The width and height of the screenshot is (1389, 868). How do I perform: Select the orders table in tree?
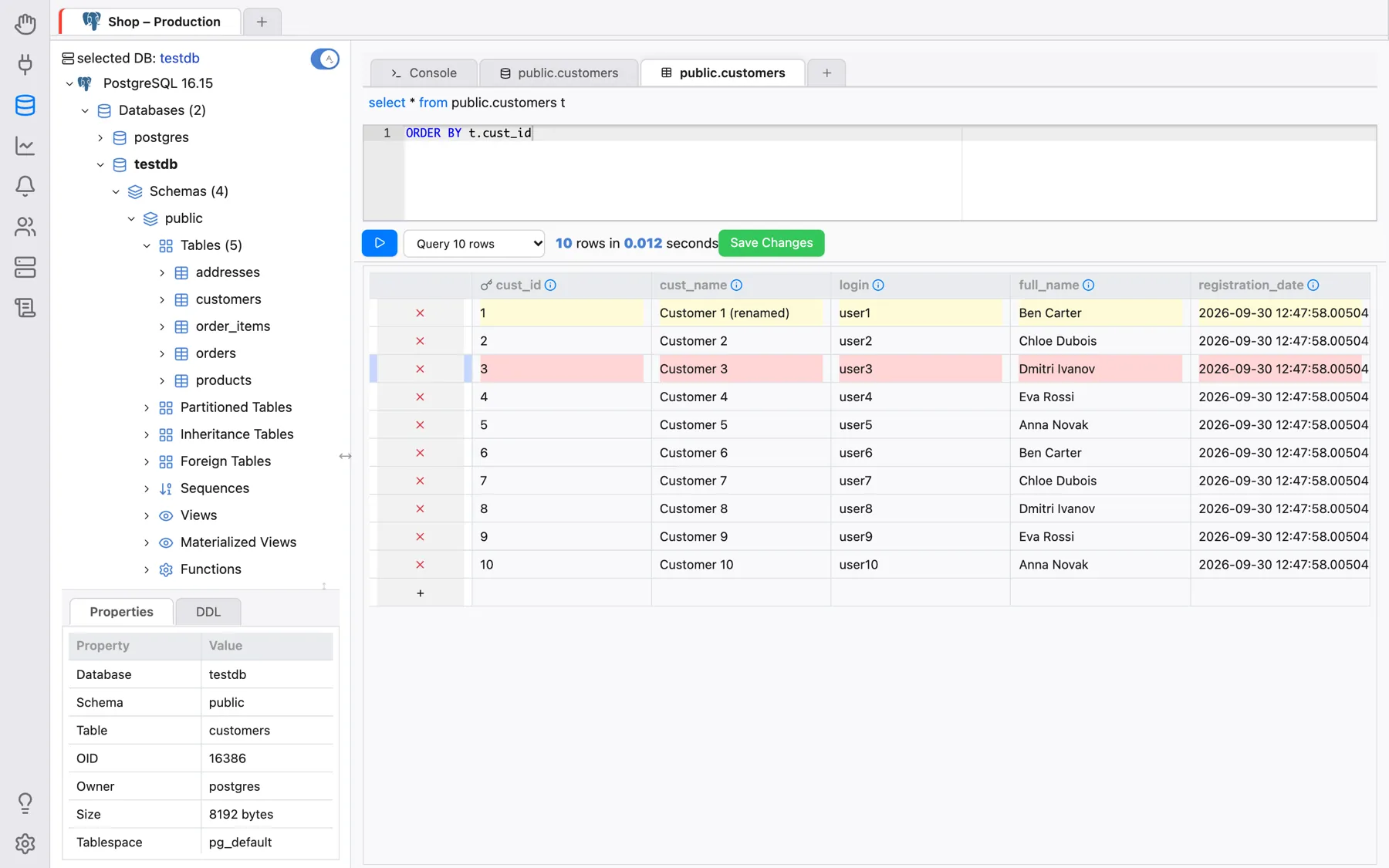pos(216,353)
